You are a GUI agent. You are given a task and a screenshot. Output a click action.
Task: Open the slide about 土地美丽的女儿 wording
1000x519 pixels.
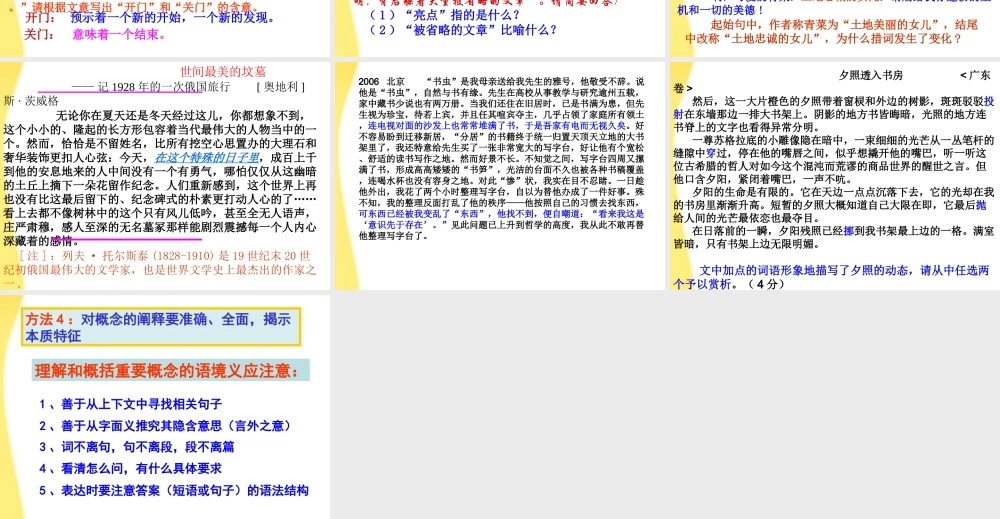pyautogui.click(x=834, y=28)
